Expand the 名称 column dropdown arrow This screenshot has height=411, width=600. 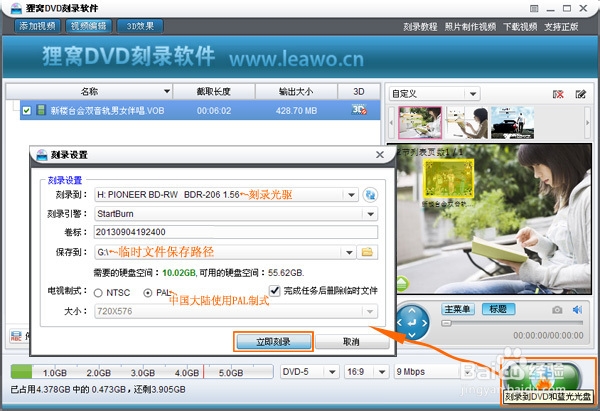[167, 91]
